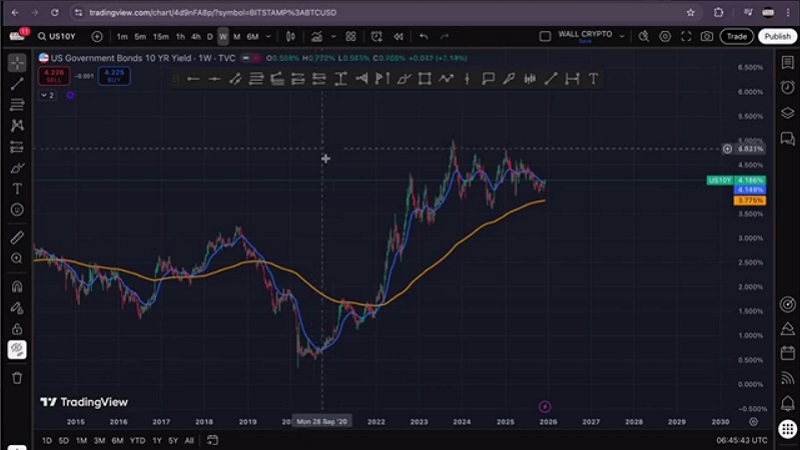
Task: Click the ruler measure tool
Action: click(x=17, y=238)
